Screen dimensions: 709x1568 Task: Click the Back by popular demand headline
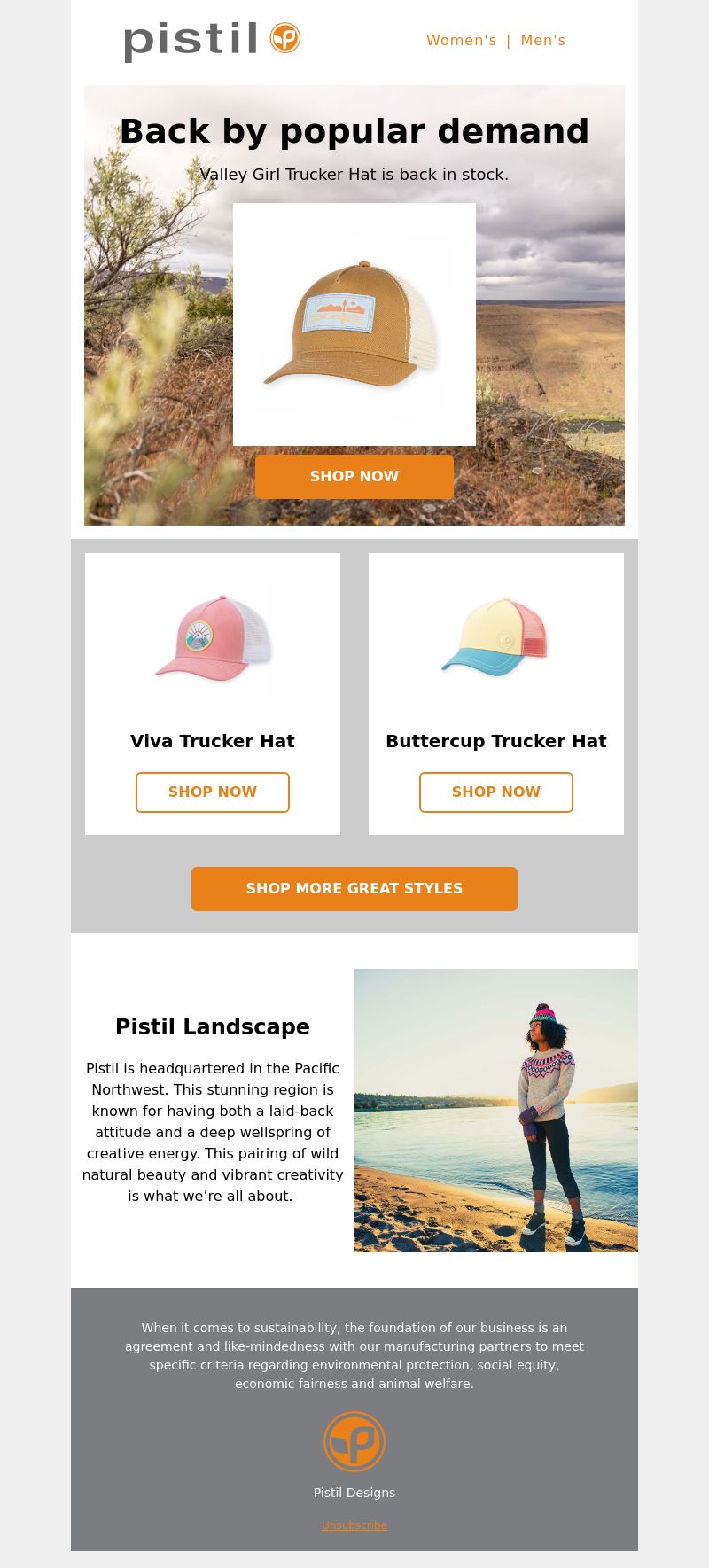pyautogui.click(x=354, y=131)
